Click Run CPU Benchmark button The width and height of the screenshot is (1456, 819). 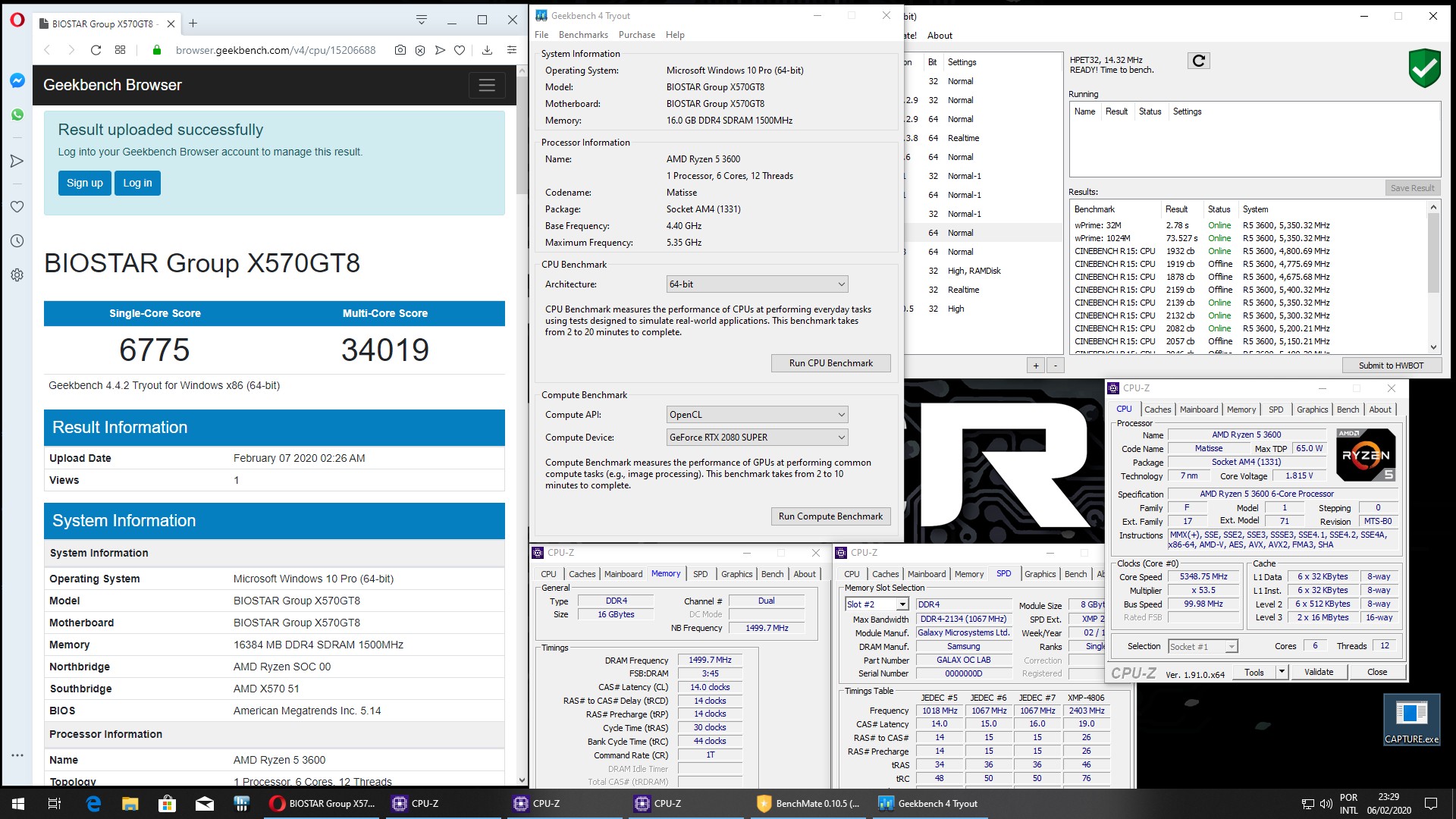[x=830, y=363]
